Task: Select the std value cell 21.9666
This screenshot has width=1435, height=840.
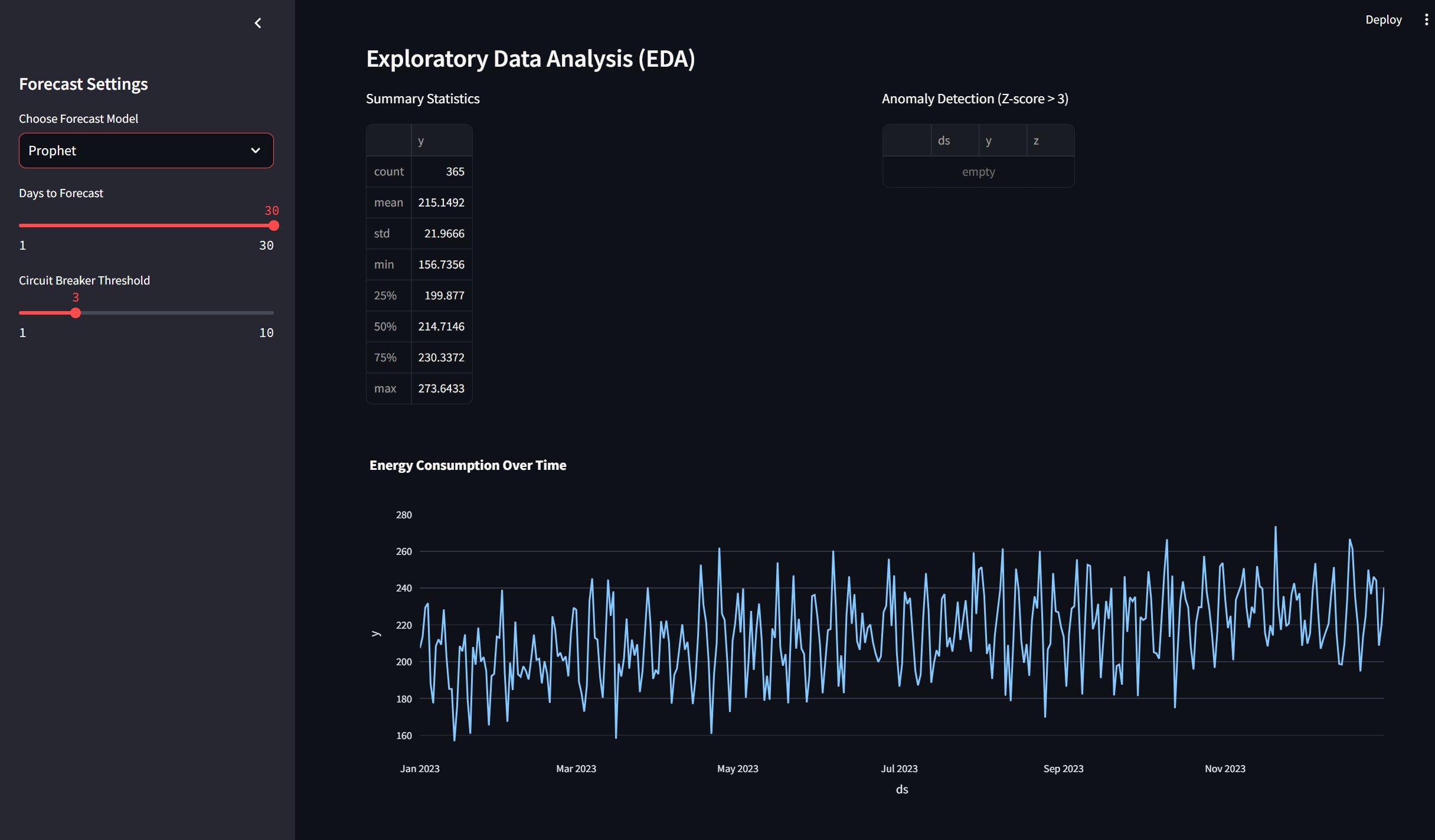Action: click(x=441, y=234)
